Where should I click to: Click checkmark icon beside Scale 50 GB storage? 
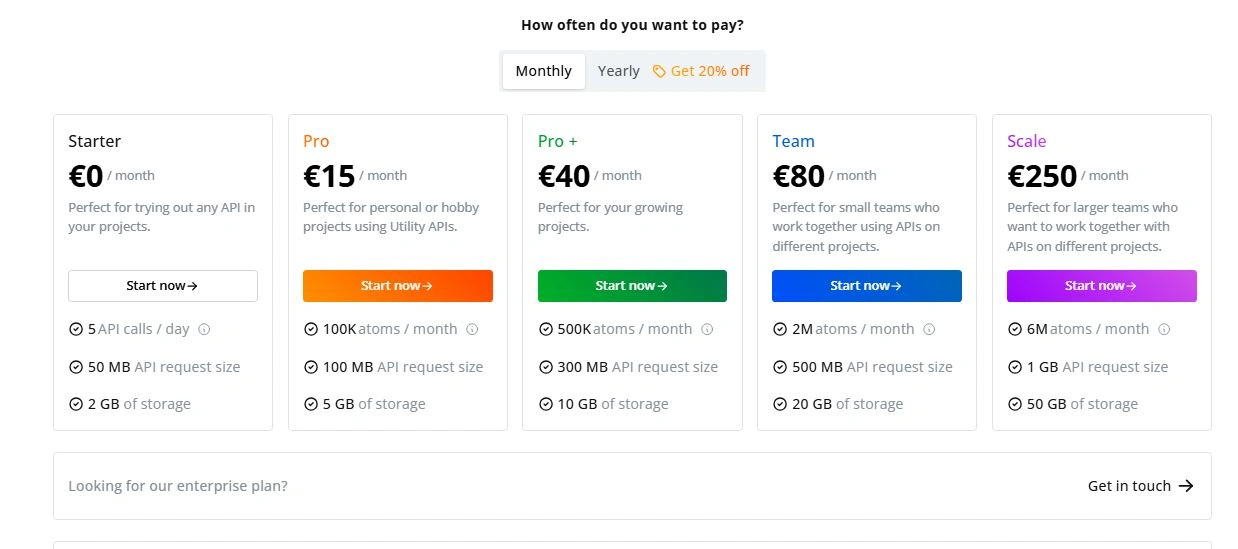(1015, 404)
